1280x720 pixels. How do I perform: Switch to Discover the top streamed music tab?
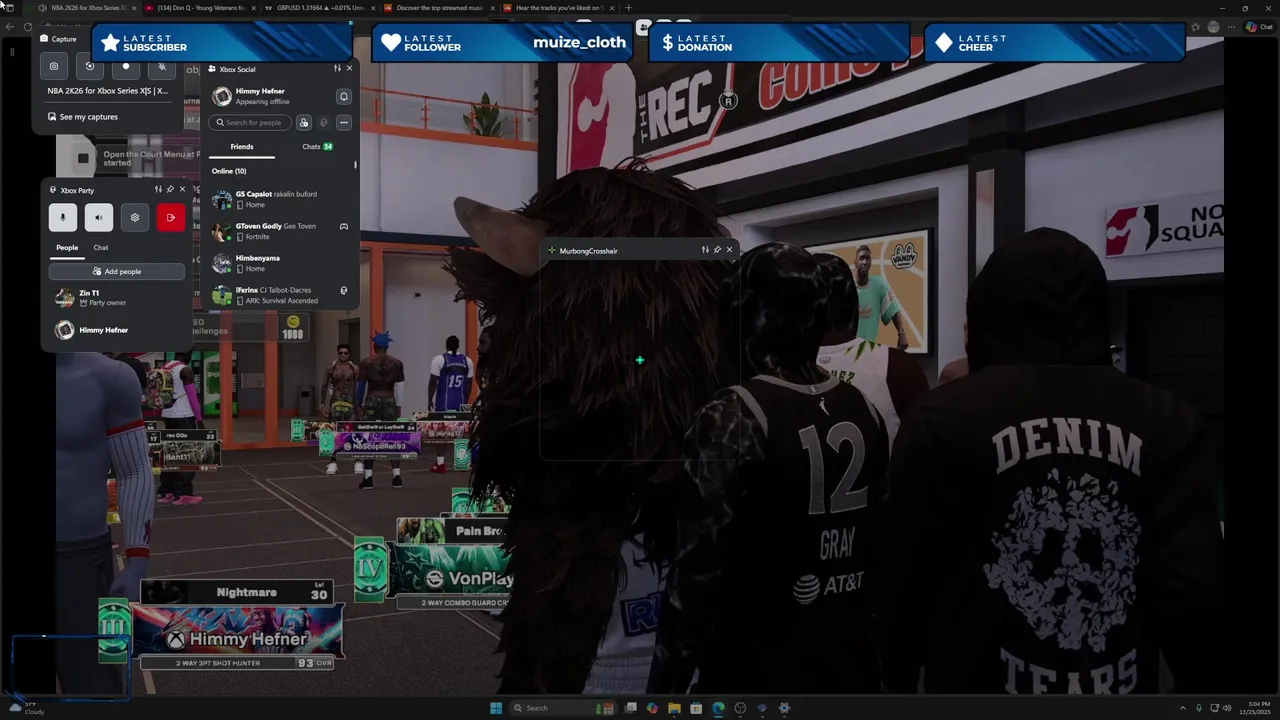click(440, 8)
